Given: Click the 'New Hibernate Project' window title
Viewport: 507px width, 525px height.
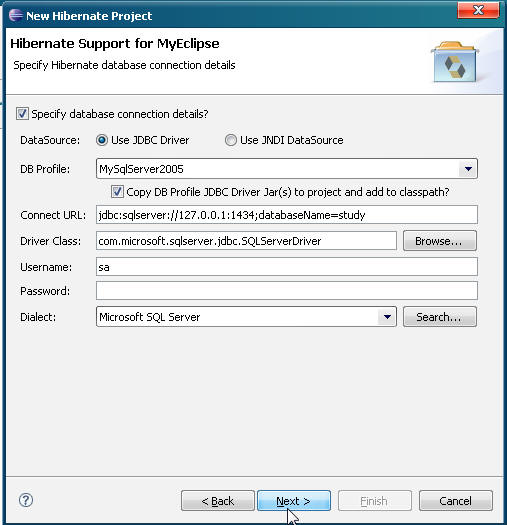Looking at the screenshot, I should (x=89, y=16).
